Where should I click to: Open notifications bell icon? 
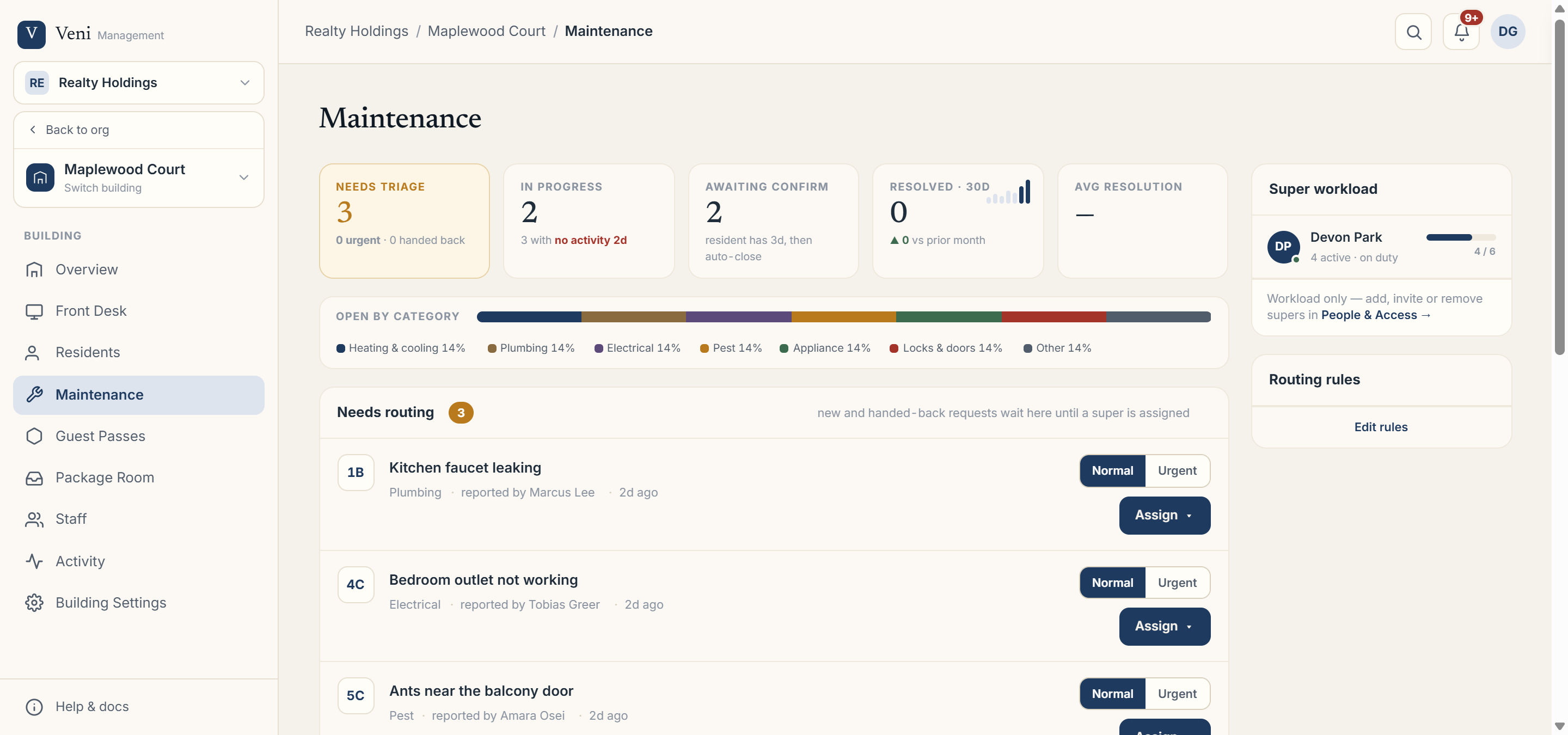click(1461, 32)
